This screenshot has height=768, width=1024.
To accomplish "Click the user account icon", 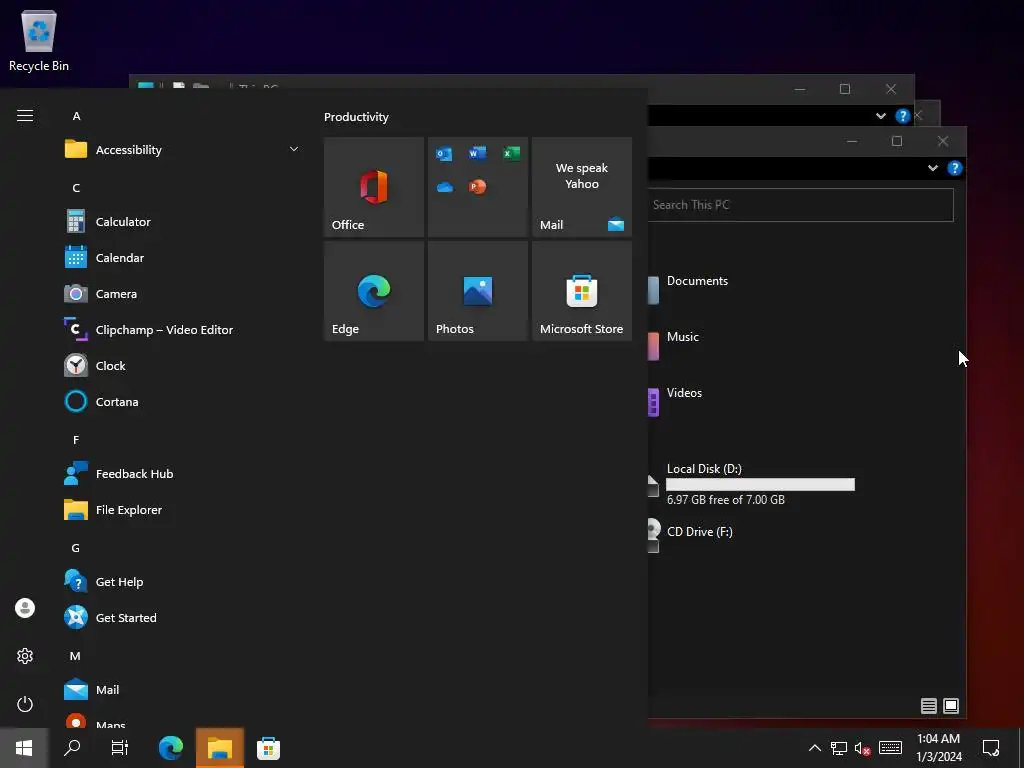I will [25, 608].
